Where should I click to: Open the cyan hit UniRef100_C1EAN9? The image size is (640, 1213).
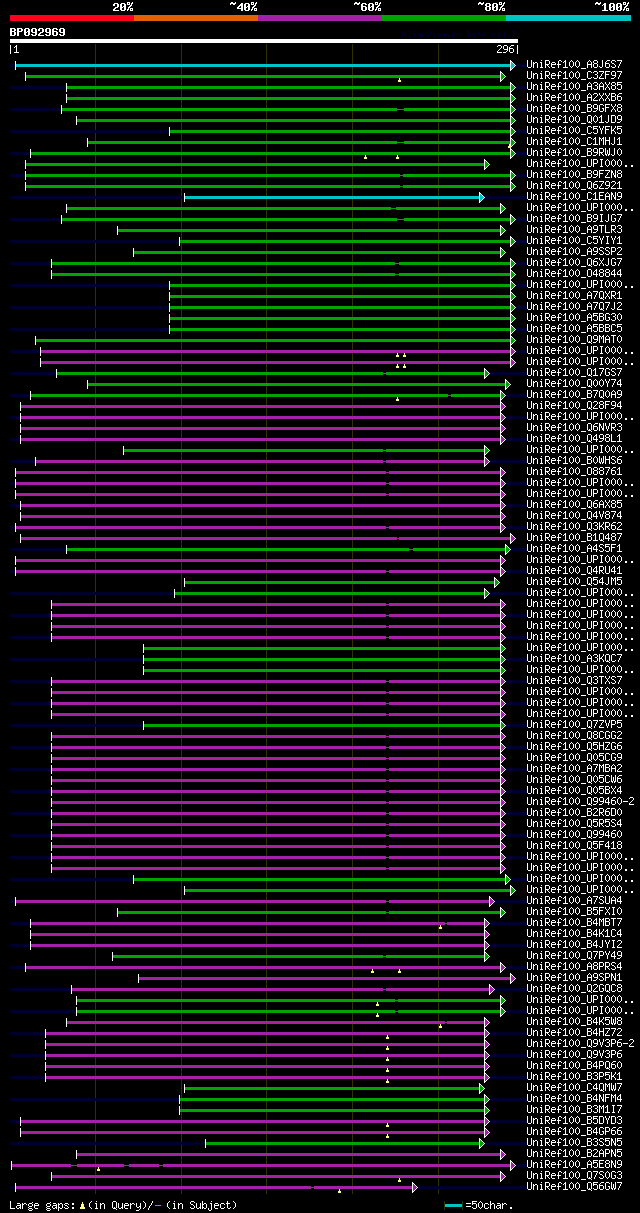pyautogui.click(x=574, y=196)
